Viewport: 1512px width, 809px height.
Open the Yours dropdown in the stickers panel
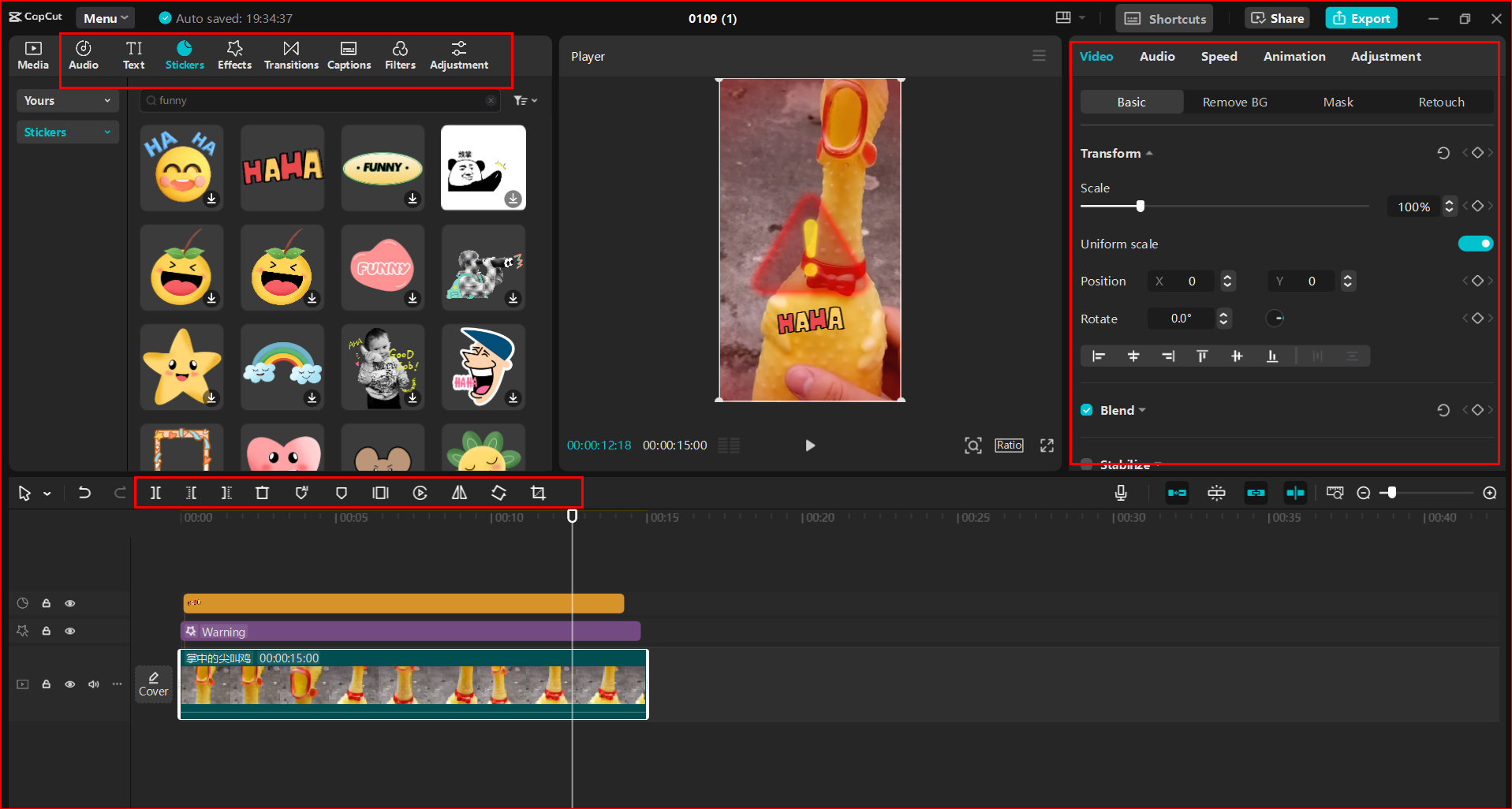[67, 100]
